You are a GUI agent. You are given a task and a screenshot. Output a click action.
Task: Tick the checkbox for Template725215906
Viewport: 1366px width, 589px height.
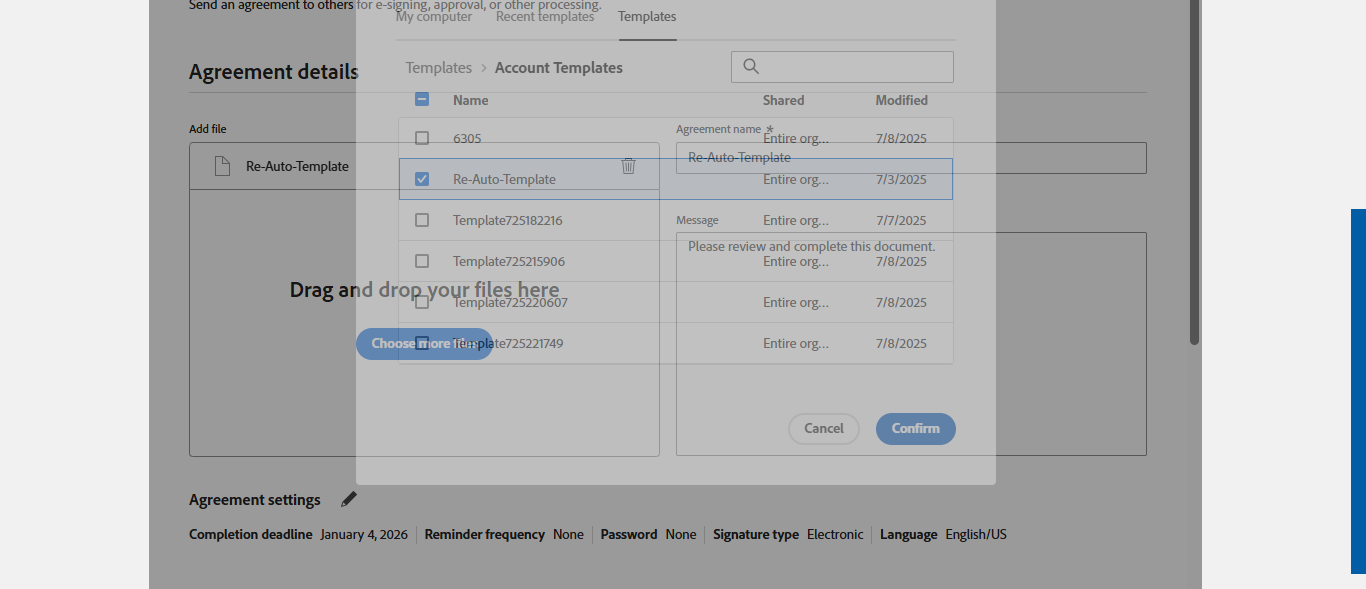coord(422,261)
